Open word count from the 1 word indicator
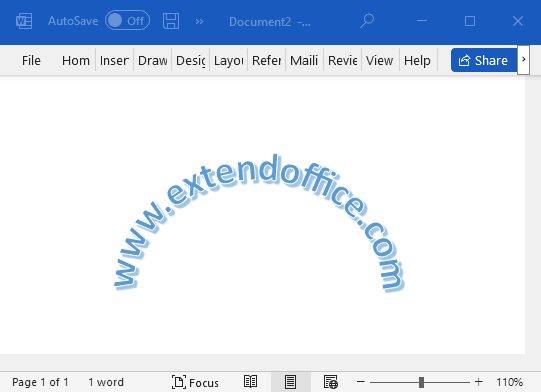541x392 pixels. 106,382
